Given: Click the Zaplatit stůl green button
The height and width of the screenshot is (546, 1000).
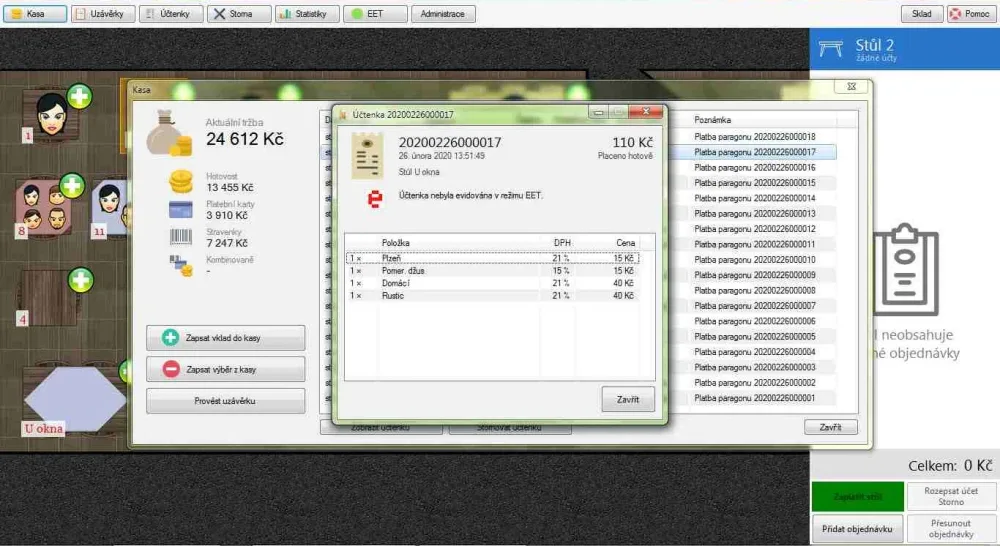Looking at the screenshot, I should (858, 496).
